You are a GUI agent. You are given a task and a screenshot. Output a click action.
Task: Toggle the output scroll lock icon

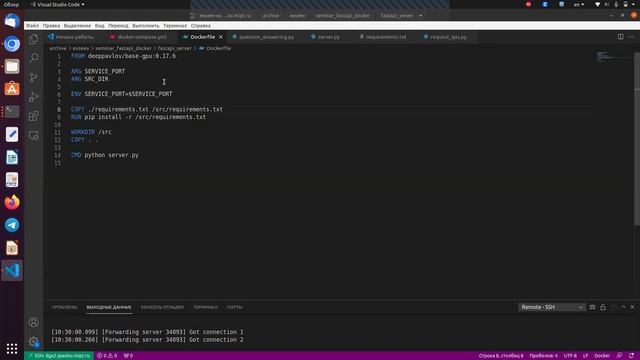point(603,307)
